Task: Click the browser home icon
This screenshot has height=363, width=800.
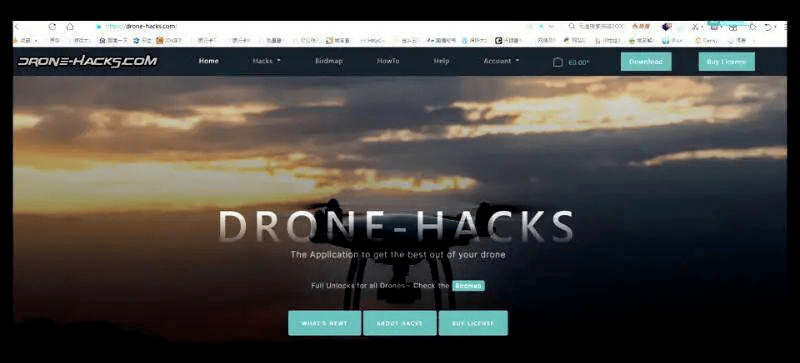Action: pos(70,27)
